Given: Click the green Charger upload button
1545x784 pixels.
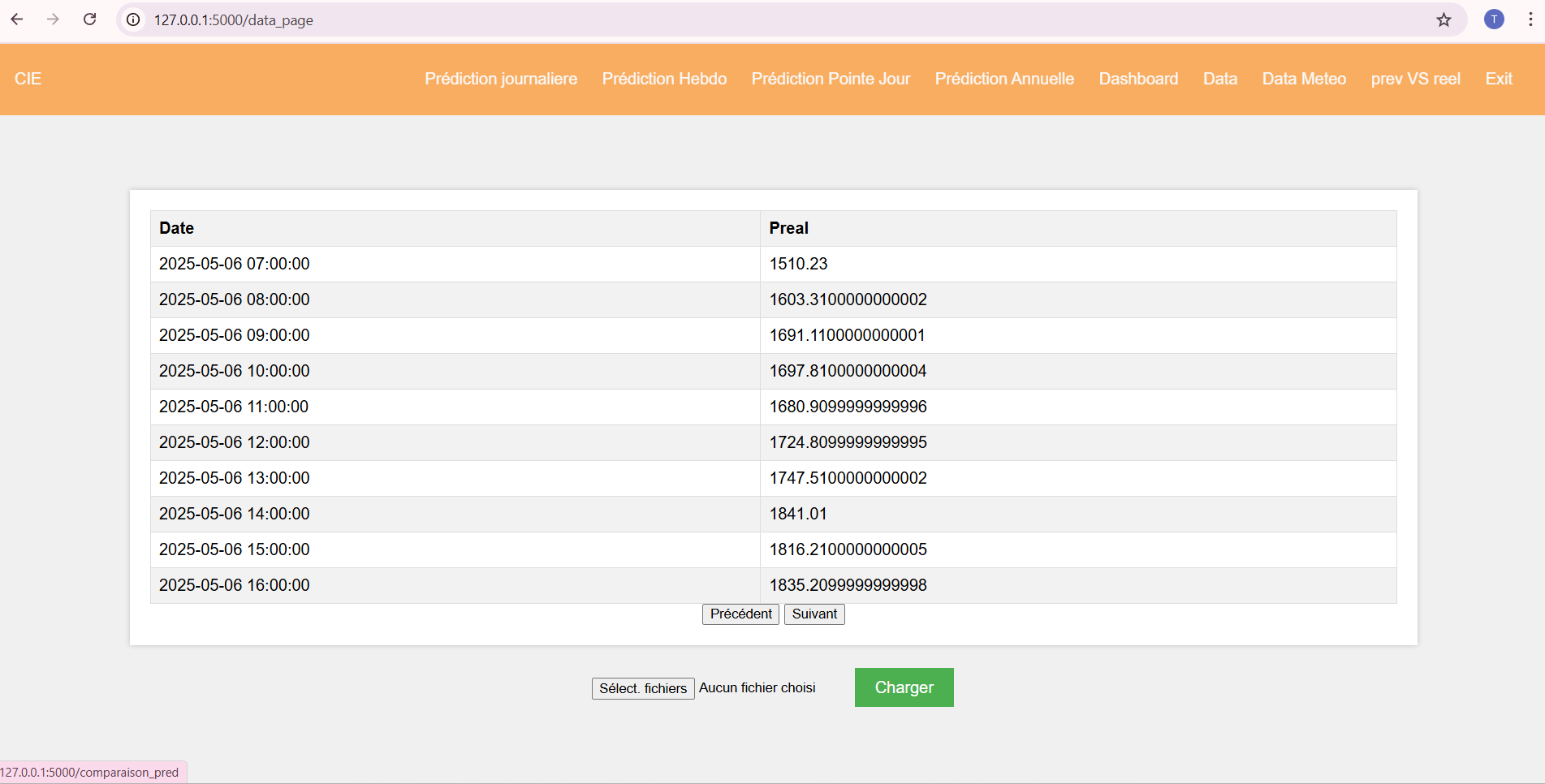Looking at the screenshot, I should tap(904, 687).
